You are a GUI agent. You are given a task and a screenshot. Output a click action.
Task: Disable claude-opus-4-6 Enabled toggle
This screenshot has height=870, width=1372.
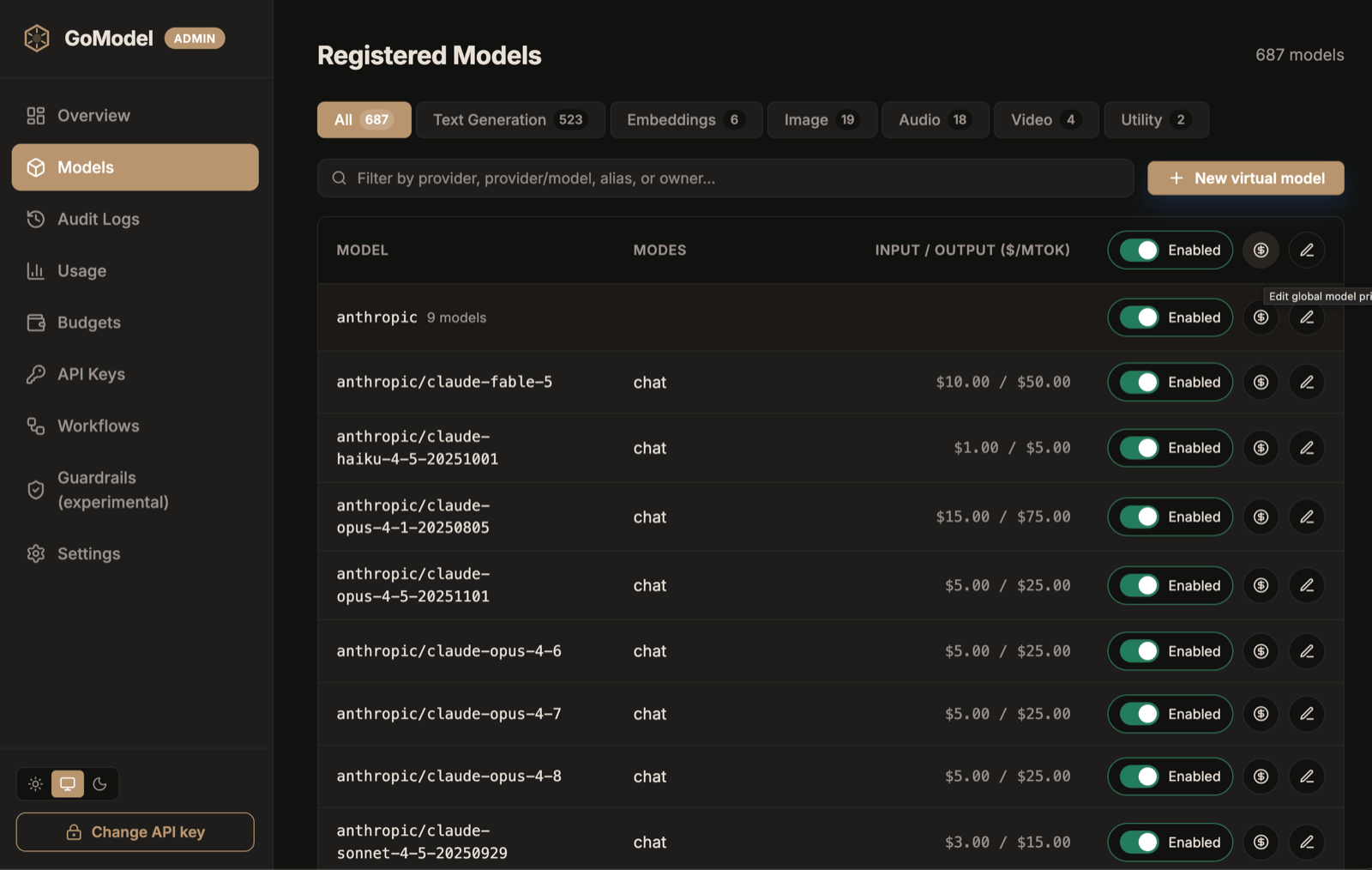coord(1170,651)
